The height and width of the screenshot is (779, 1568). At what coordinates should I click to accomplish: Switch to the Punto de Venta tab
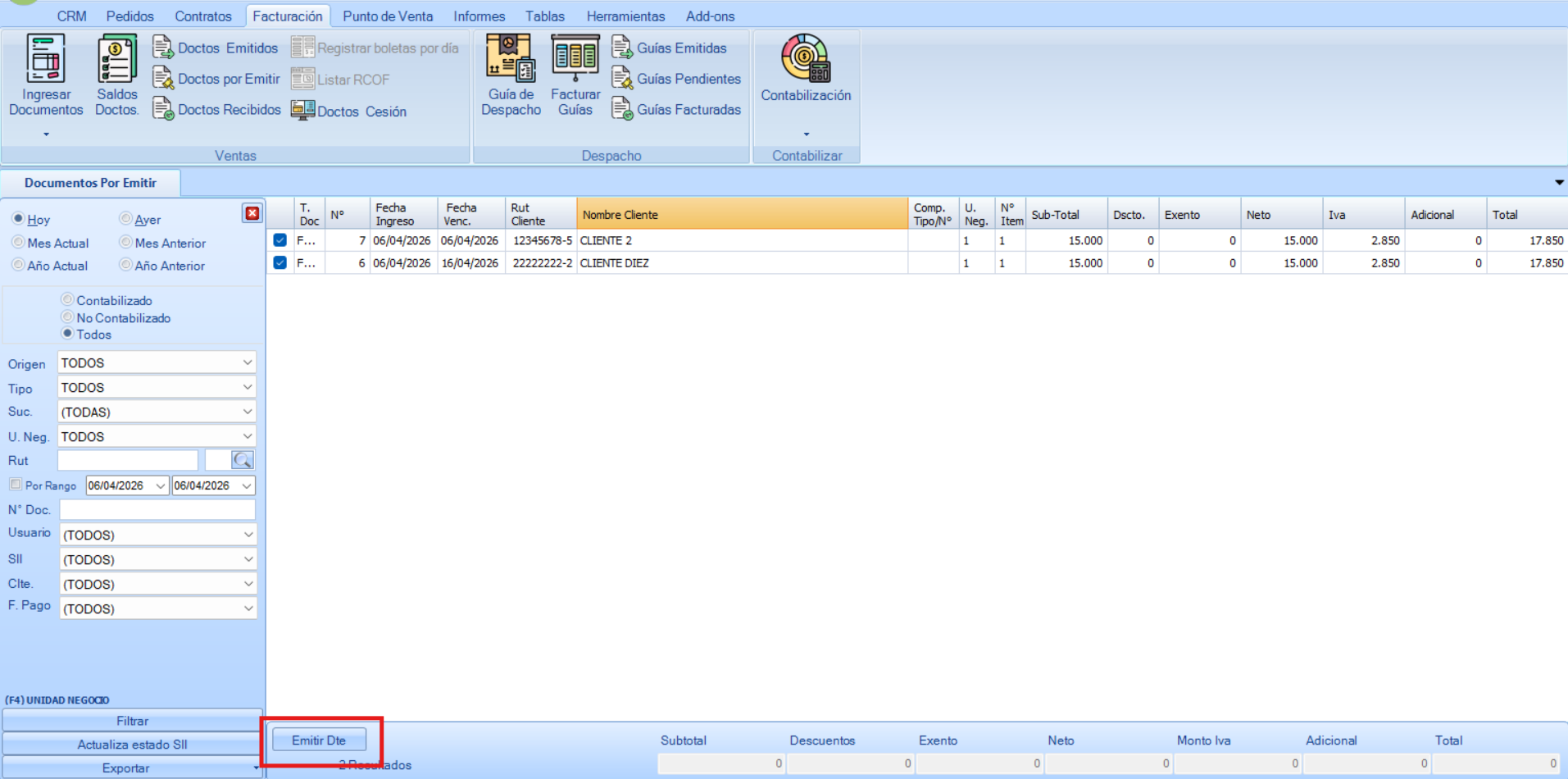[x=388, y=16]
